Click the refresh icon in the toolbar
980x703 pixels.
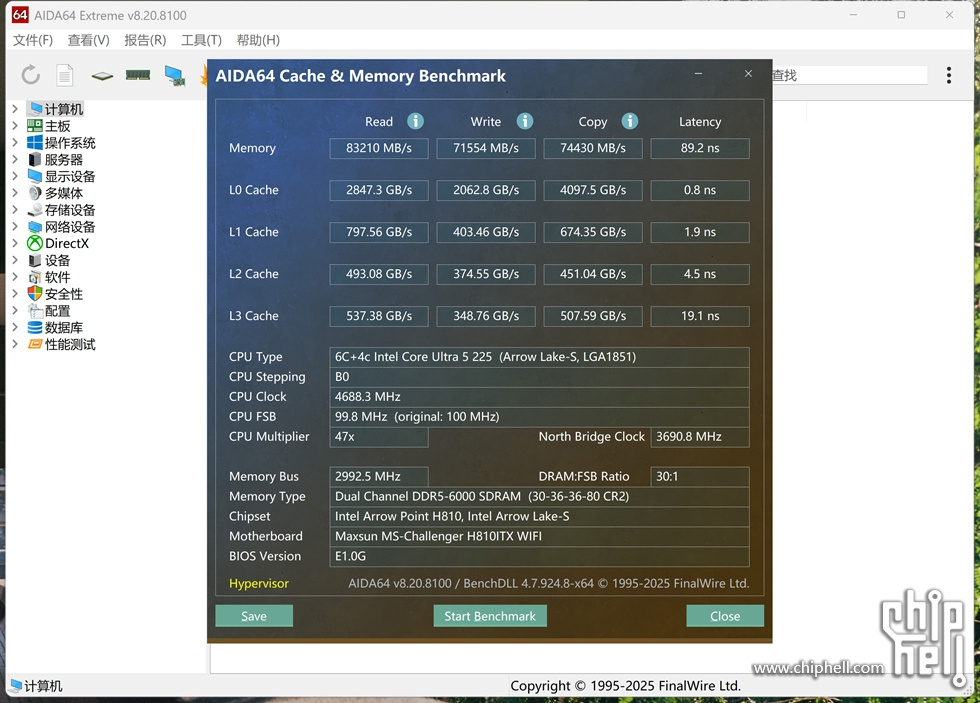(31, 76)
